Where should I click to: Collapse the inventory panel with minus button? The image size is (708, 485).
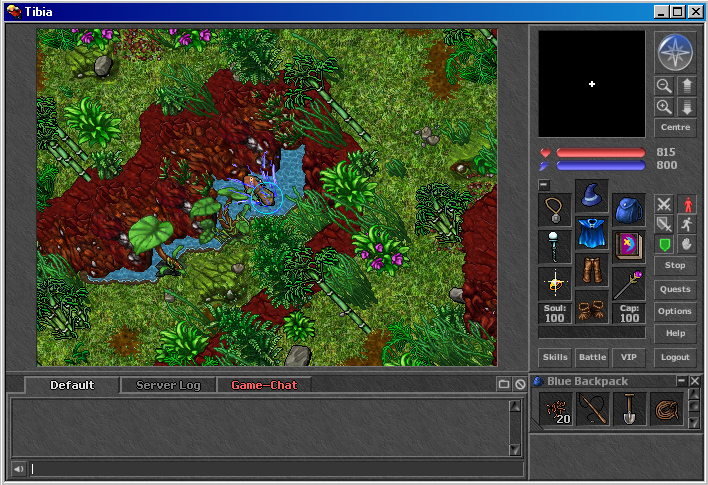pyautogui.click(x=544, y=185)
